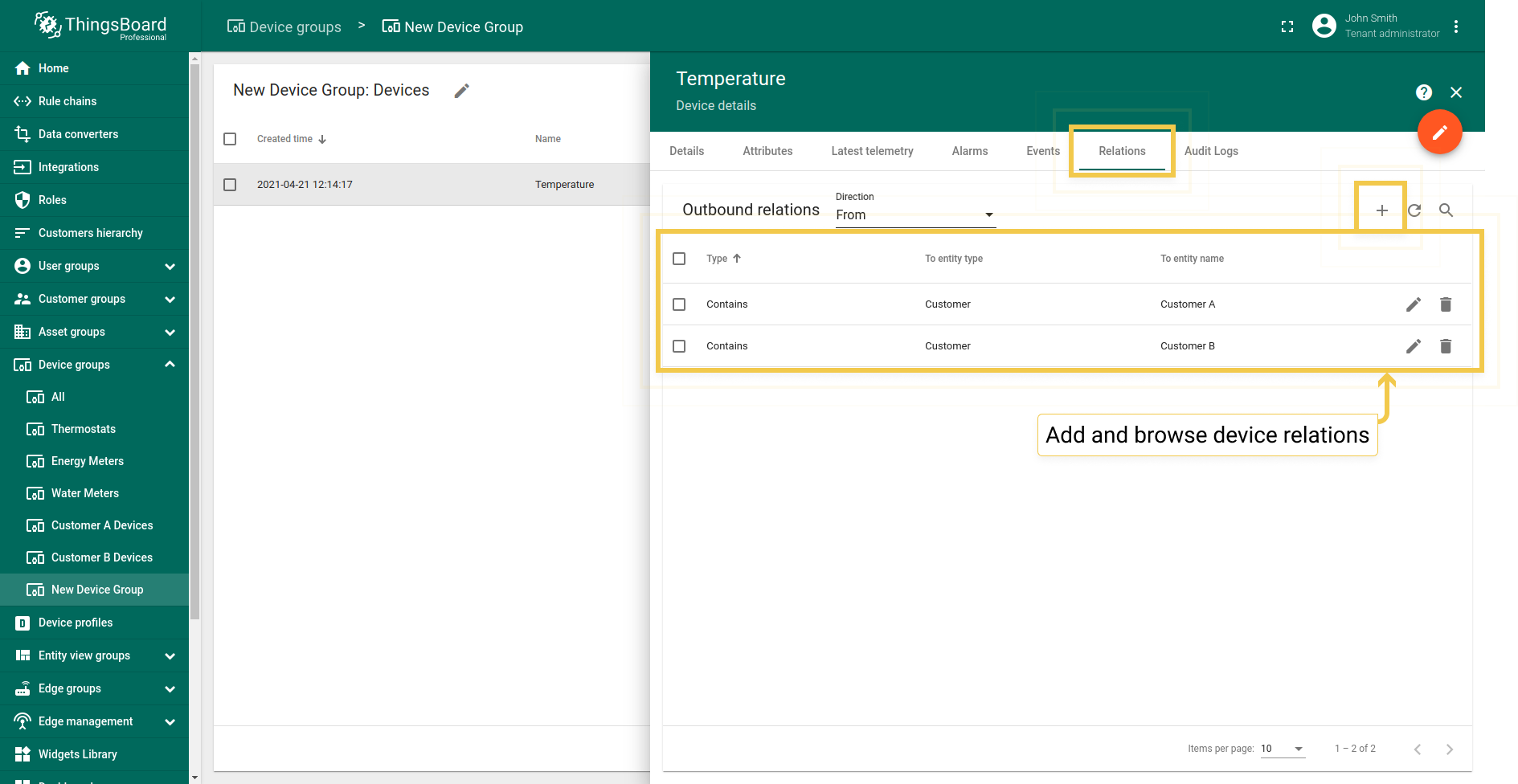Viewport: 1518px width, 784px height.
Task: Open the Direction dropdown
Action: tap(914, 215)
